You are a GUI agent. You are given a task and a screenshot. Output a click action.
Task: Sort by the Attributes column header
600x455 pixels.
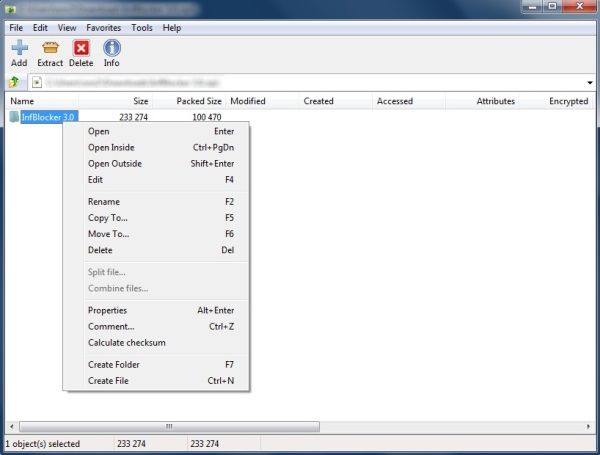coord(482,101)
